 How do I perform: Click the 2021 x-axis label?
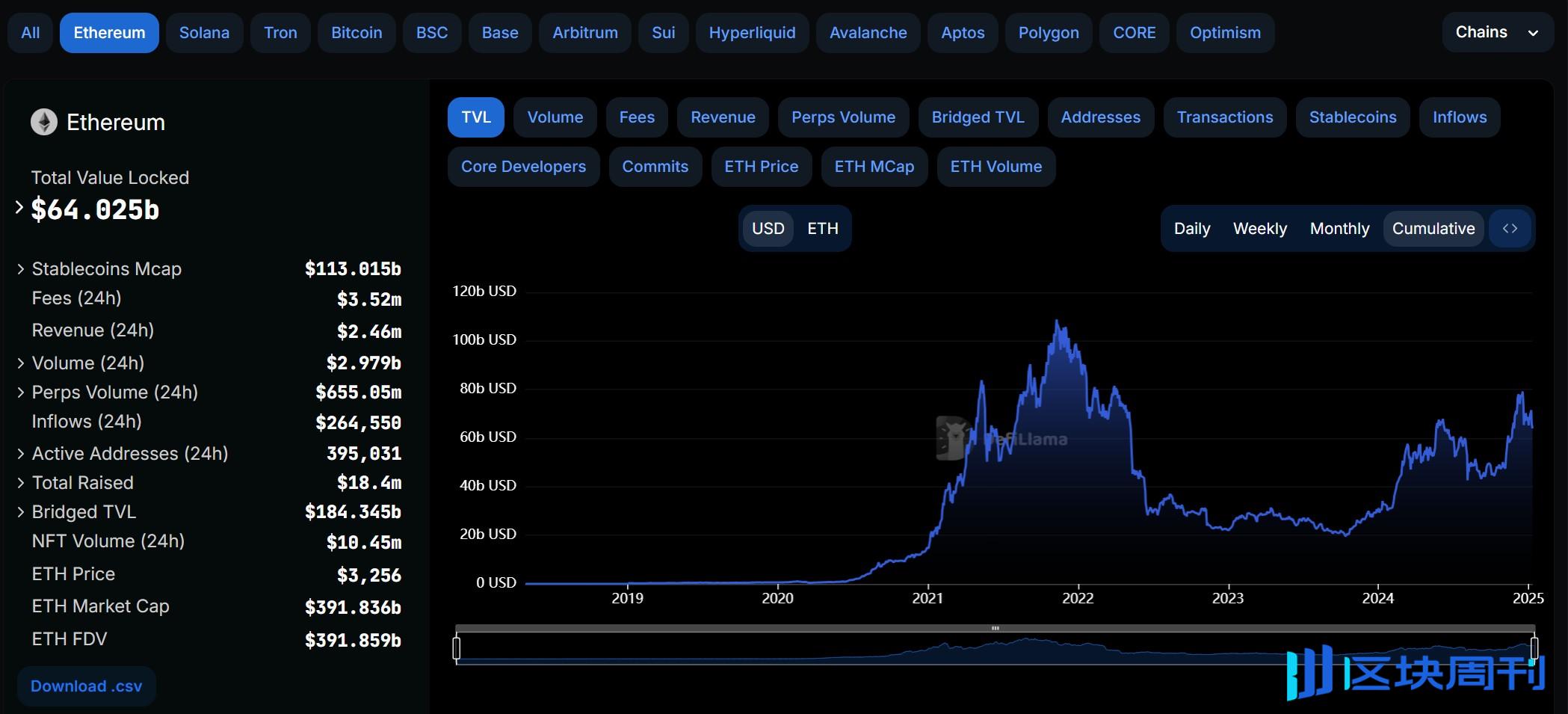927,598
